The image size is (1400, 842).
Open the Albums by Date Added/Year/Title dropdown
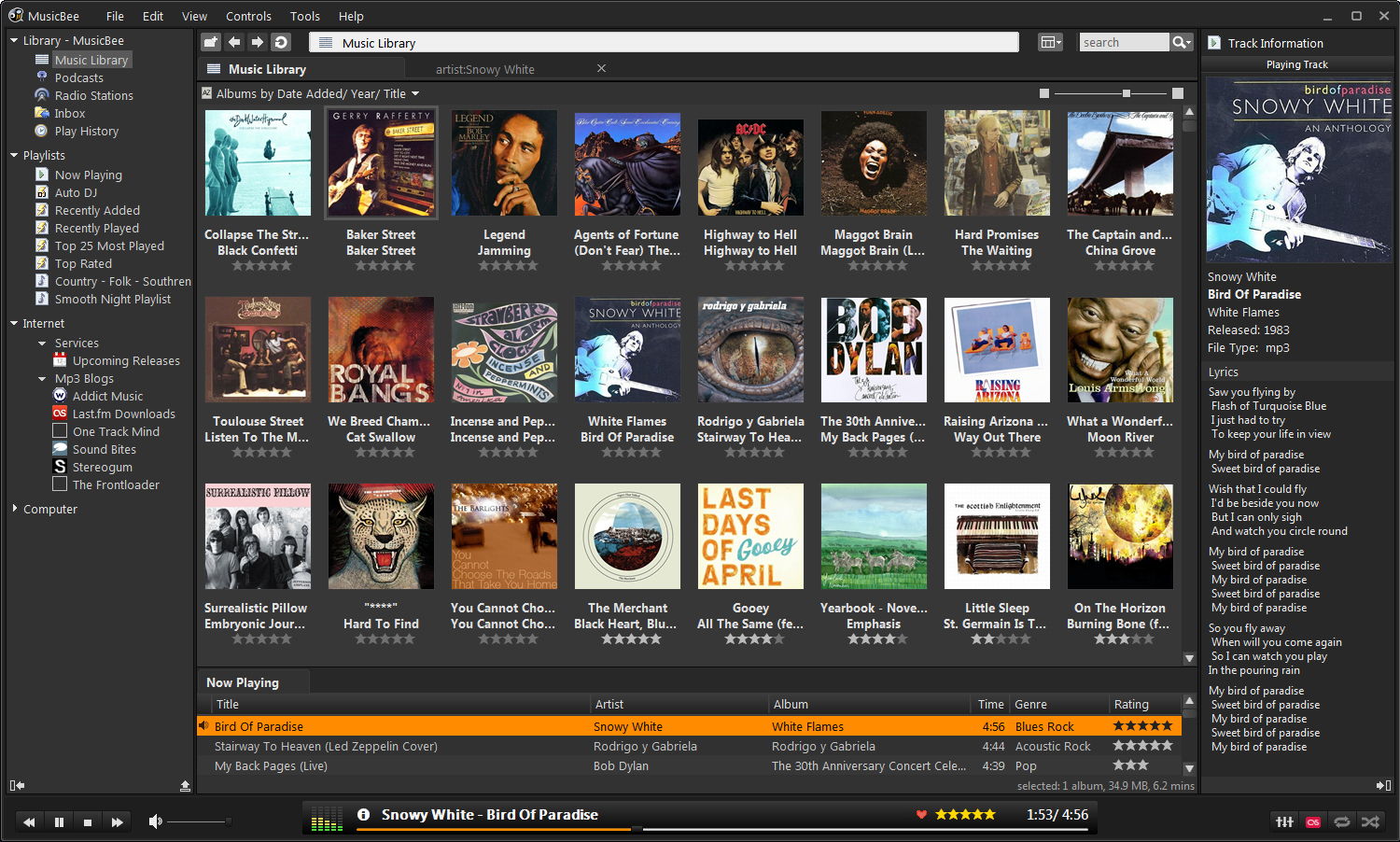313,93
